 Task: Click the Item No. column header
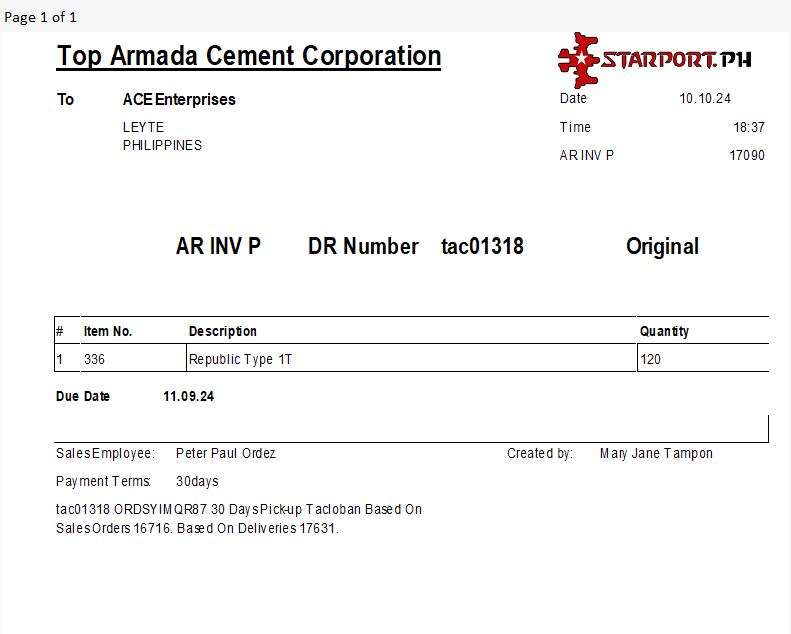click(108, 331)
